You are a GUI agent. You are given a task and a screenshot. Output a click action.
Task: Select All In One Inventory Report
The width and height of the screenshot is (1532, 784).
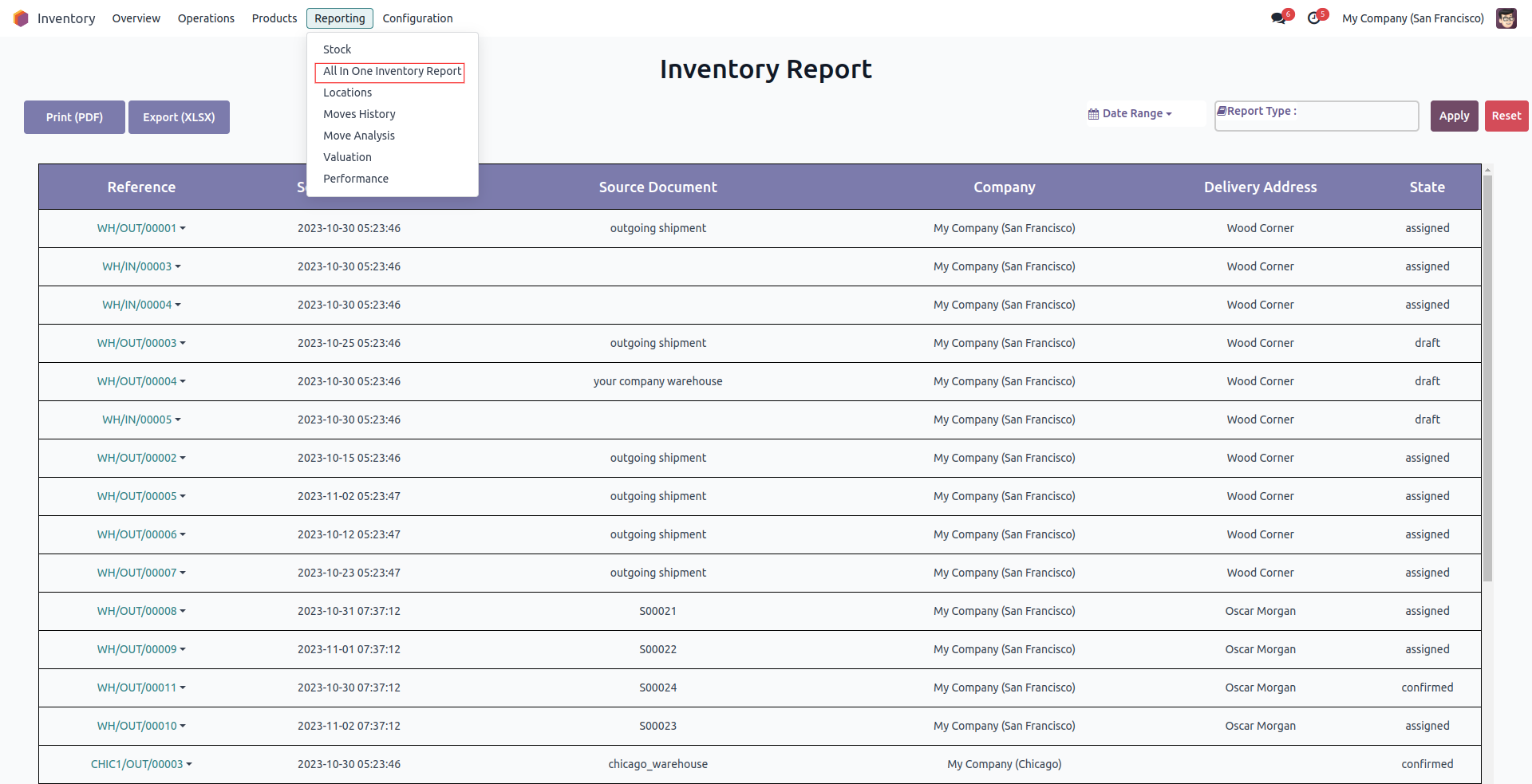(392, 71)
